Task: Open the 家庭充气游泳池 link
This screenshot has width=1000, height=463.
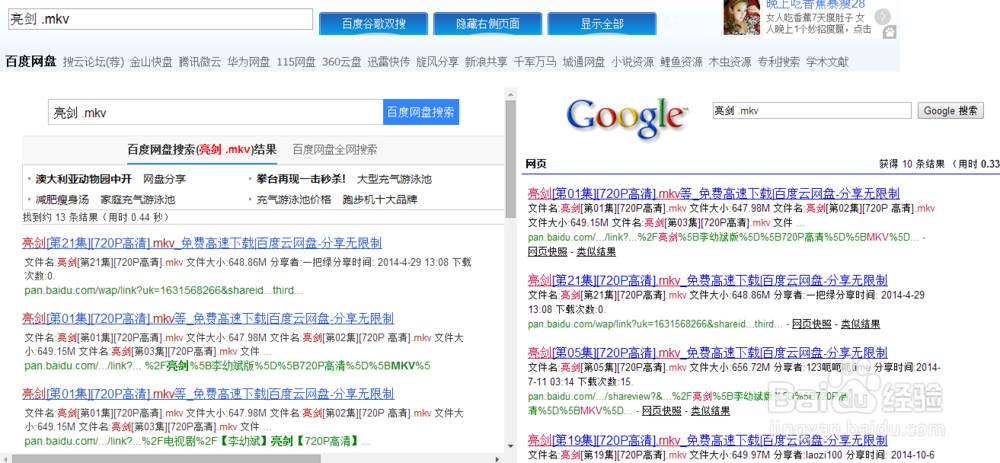Action: pos(138,200)
